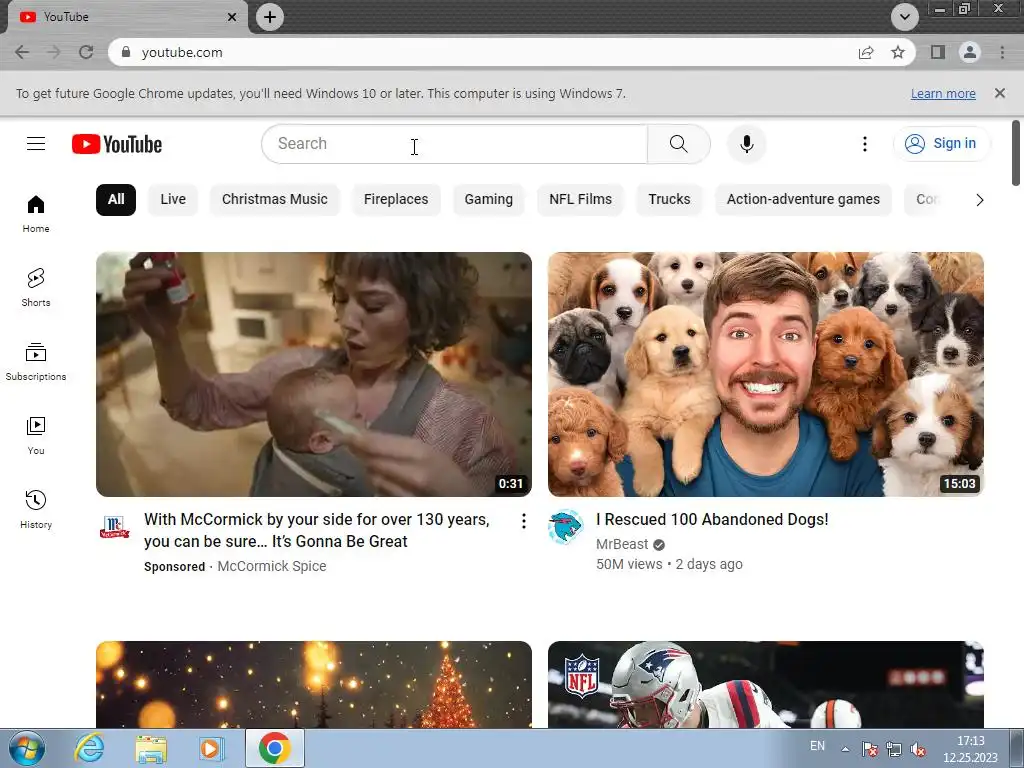
Task: Open Windows Explorer from taskbar
Action: pyautogui.click(x=151, y=748)
